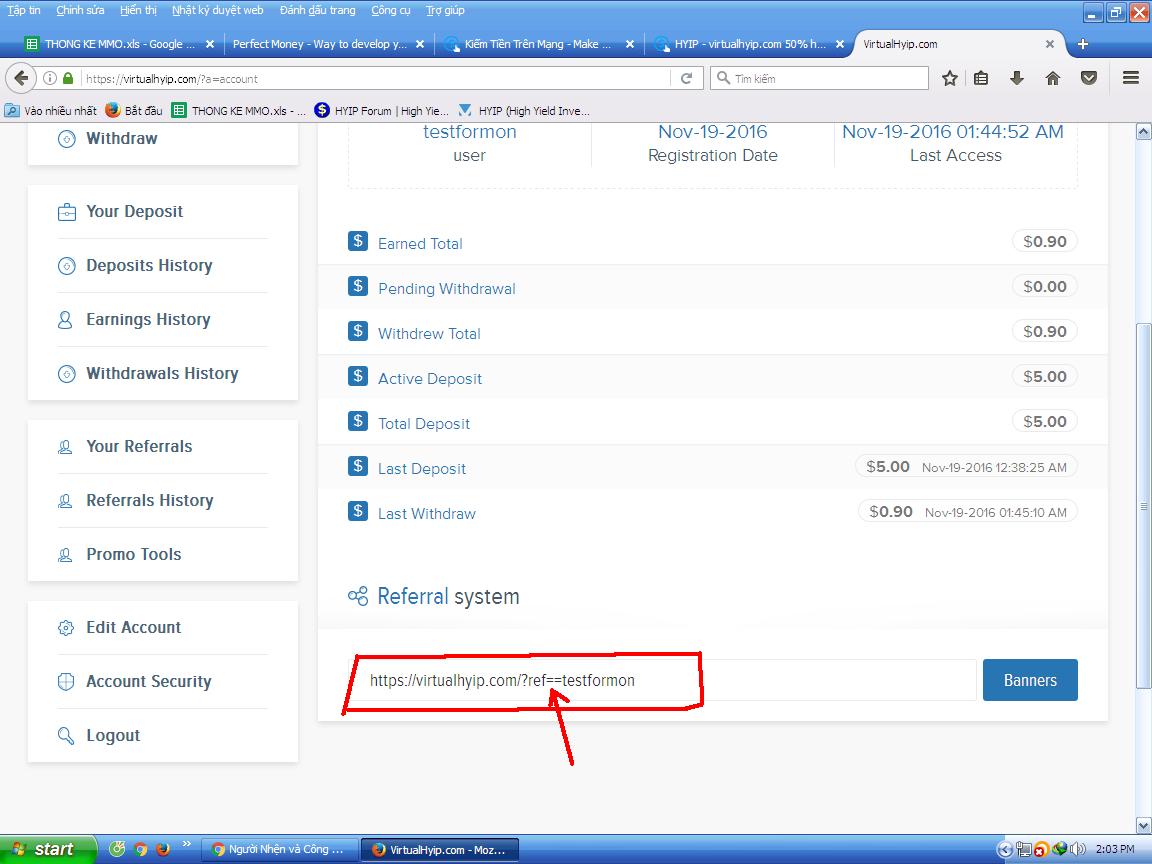1152x864 pixels.
Task: Switch to the Kiếm Tiền Trên Mạng tab
Action: coord(538,44)
